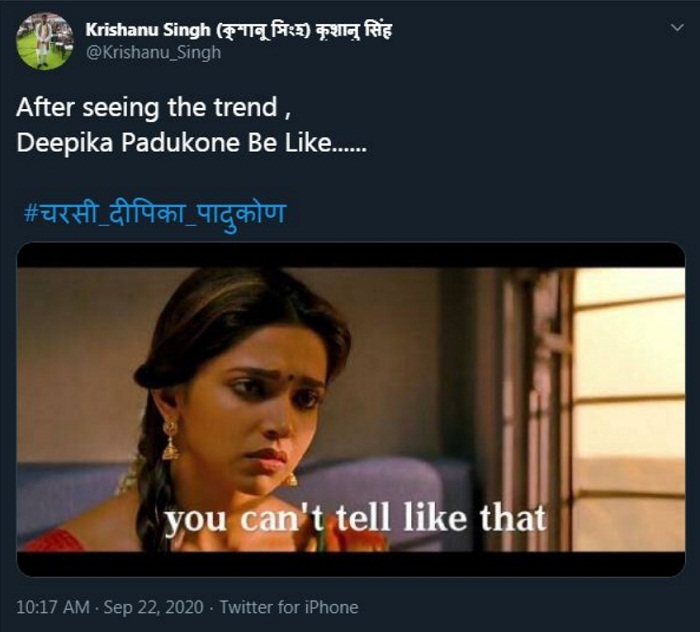
Task: Open the @Krishanu_Singh handle link
Action: [153, 52]
